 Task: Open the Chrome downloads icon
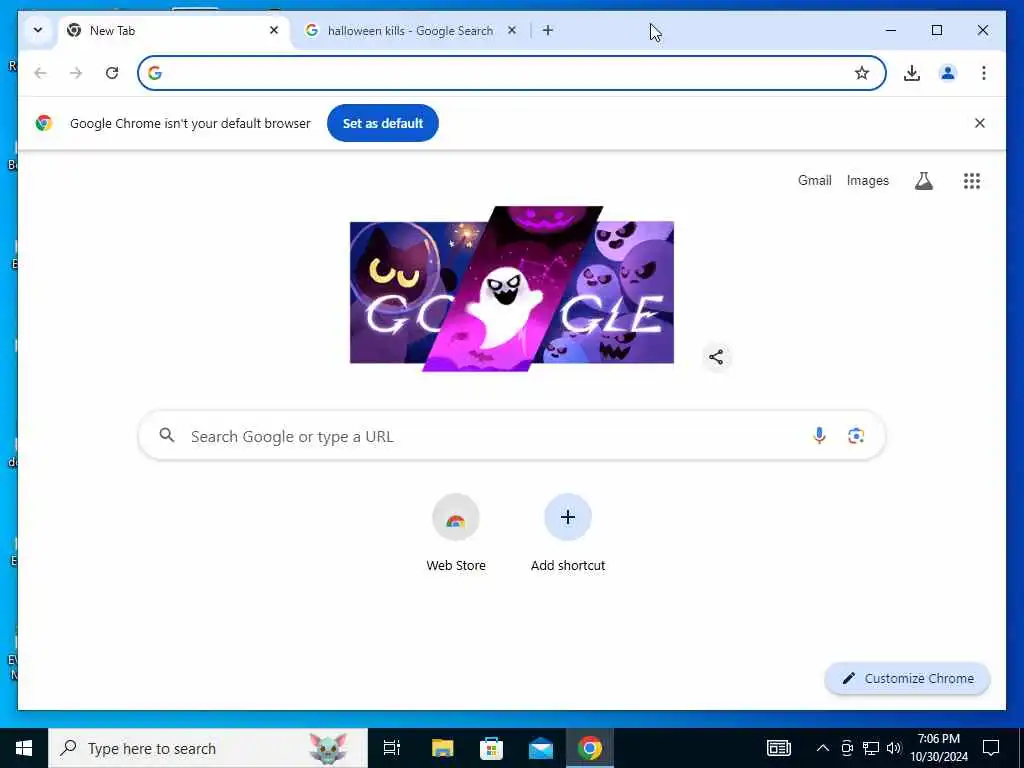pos(912,73)
